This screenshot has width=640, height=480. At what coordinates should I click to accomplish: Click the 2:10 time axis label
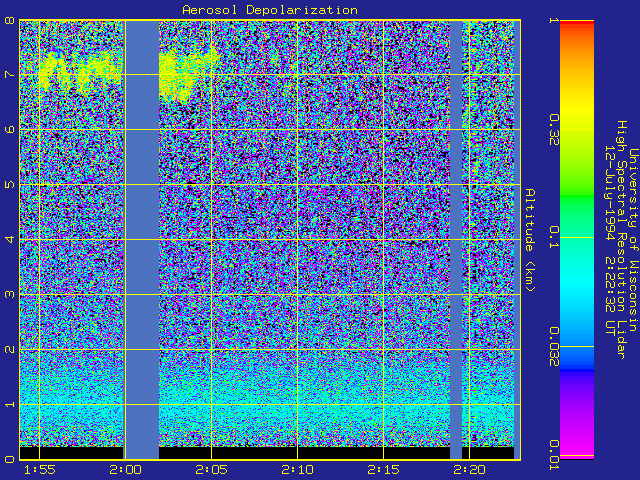298,470
